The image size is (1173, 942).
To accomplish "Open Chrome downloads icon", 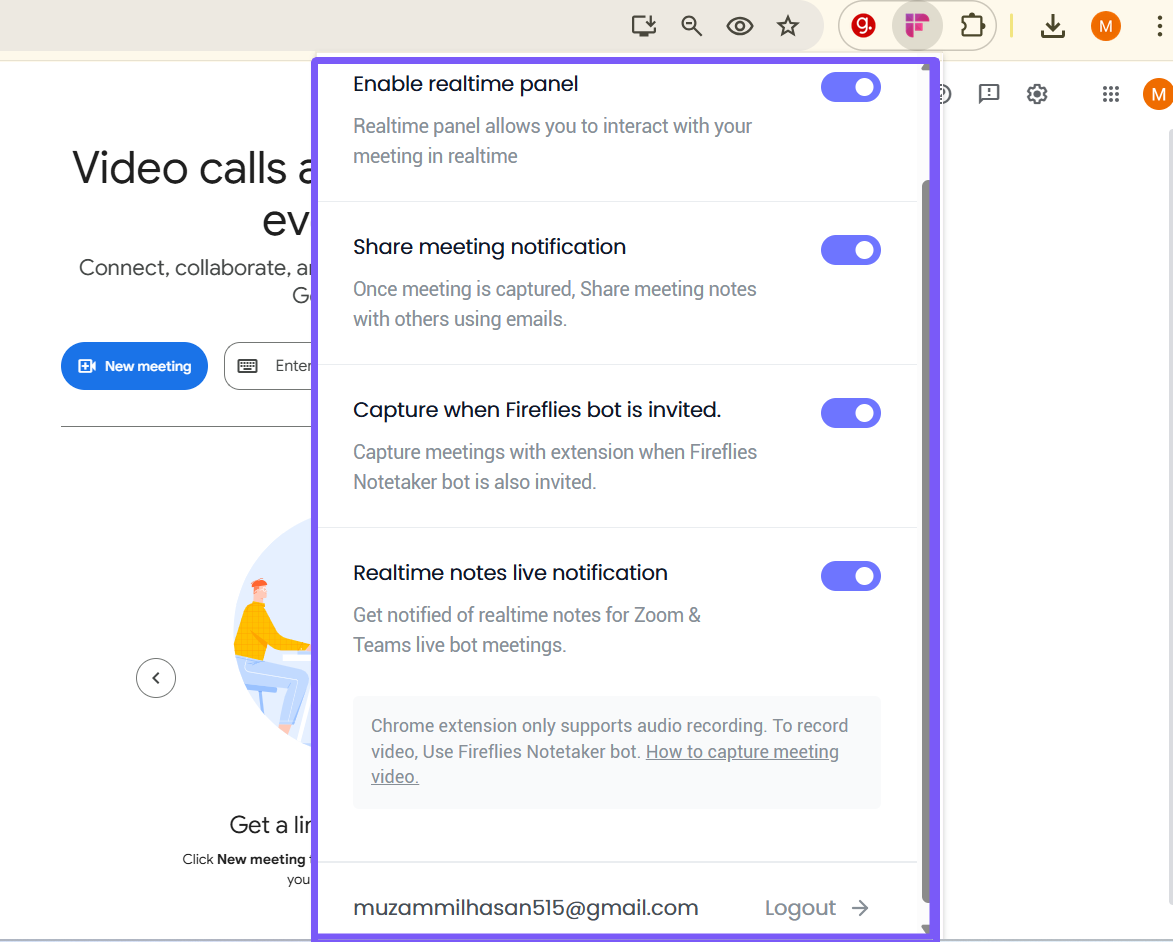I will (x=1052, y=26).
